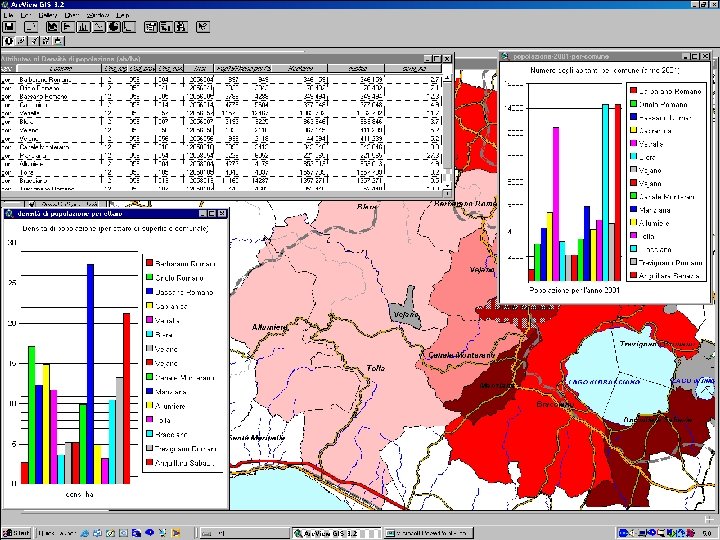Click the Tolfa label on the map

click(x=376, y=368)
